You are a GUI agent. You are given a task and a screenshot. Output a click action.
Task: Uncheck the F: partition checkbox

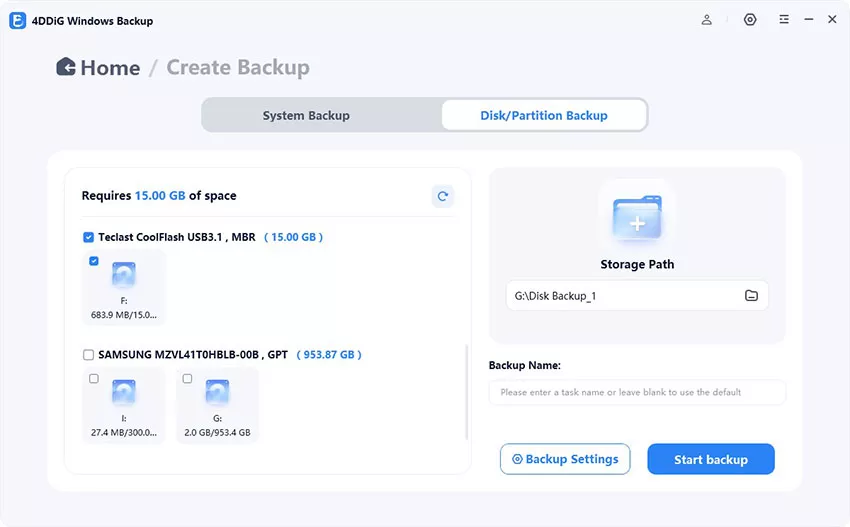pyautogui.click(x=94, y=261)
